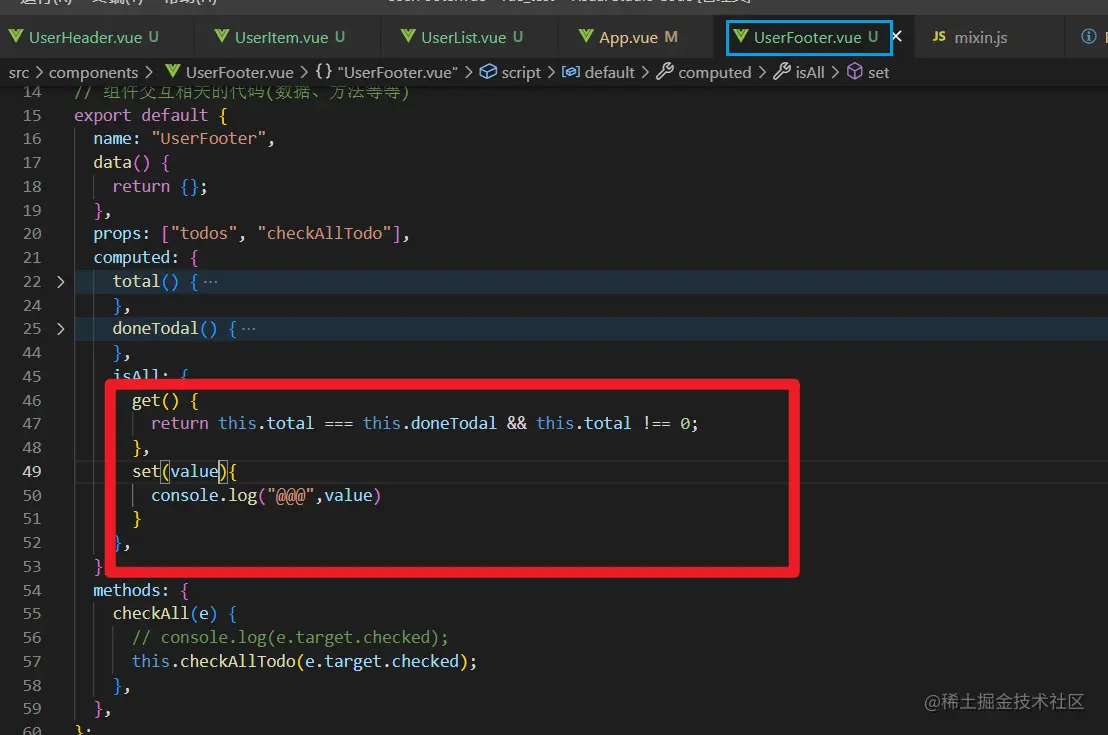Screen dimensions: 1108x735
Task: Click 'get() {' on line 46
Action: (165, 401)
